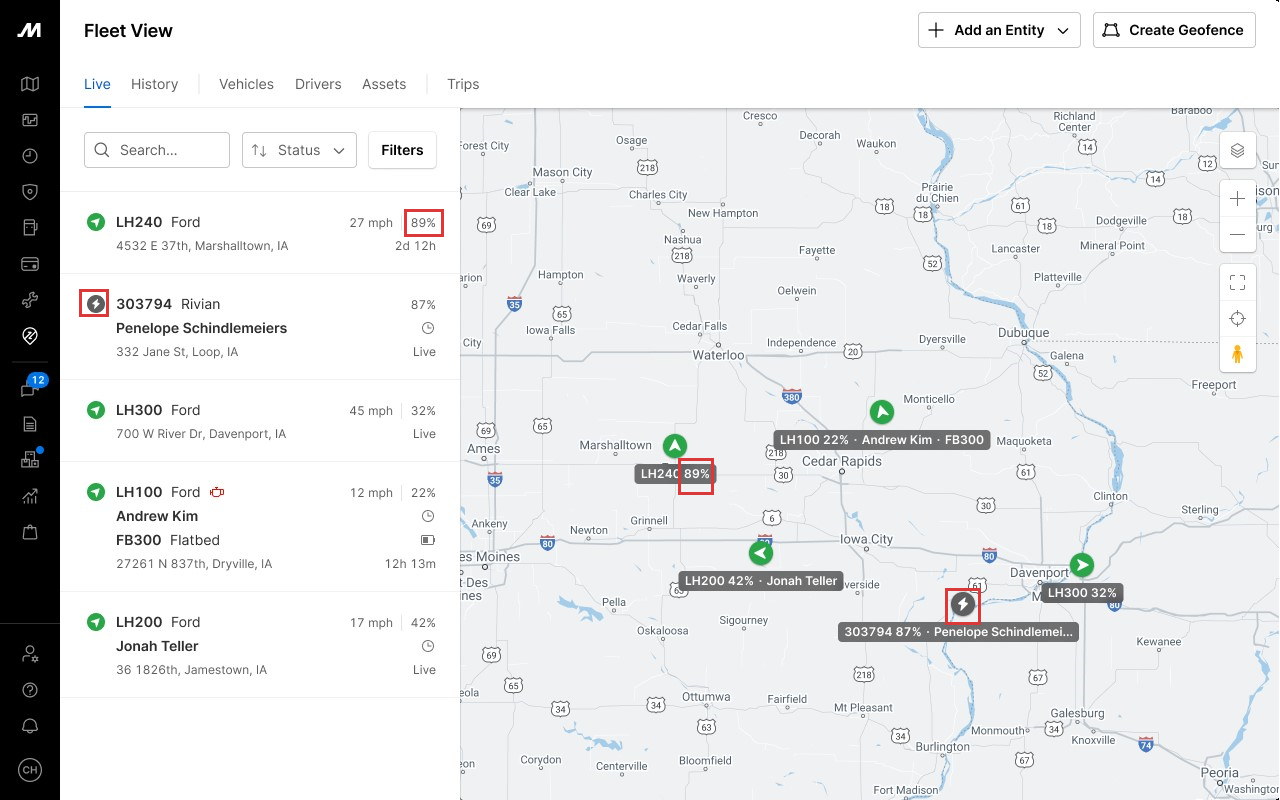Click the clock icon in the Jonah Teller row
Image resolution: width=1280 pixels, height=800 pixels.
[x=429, y=646]
